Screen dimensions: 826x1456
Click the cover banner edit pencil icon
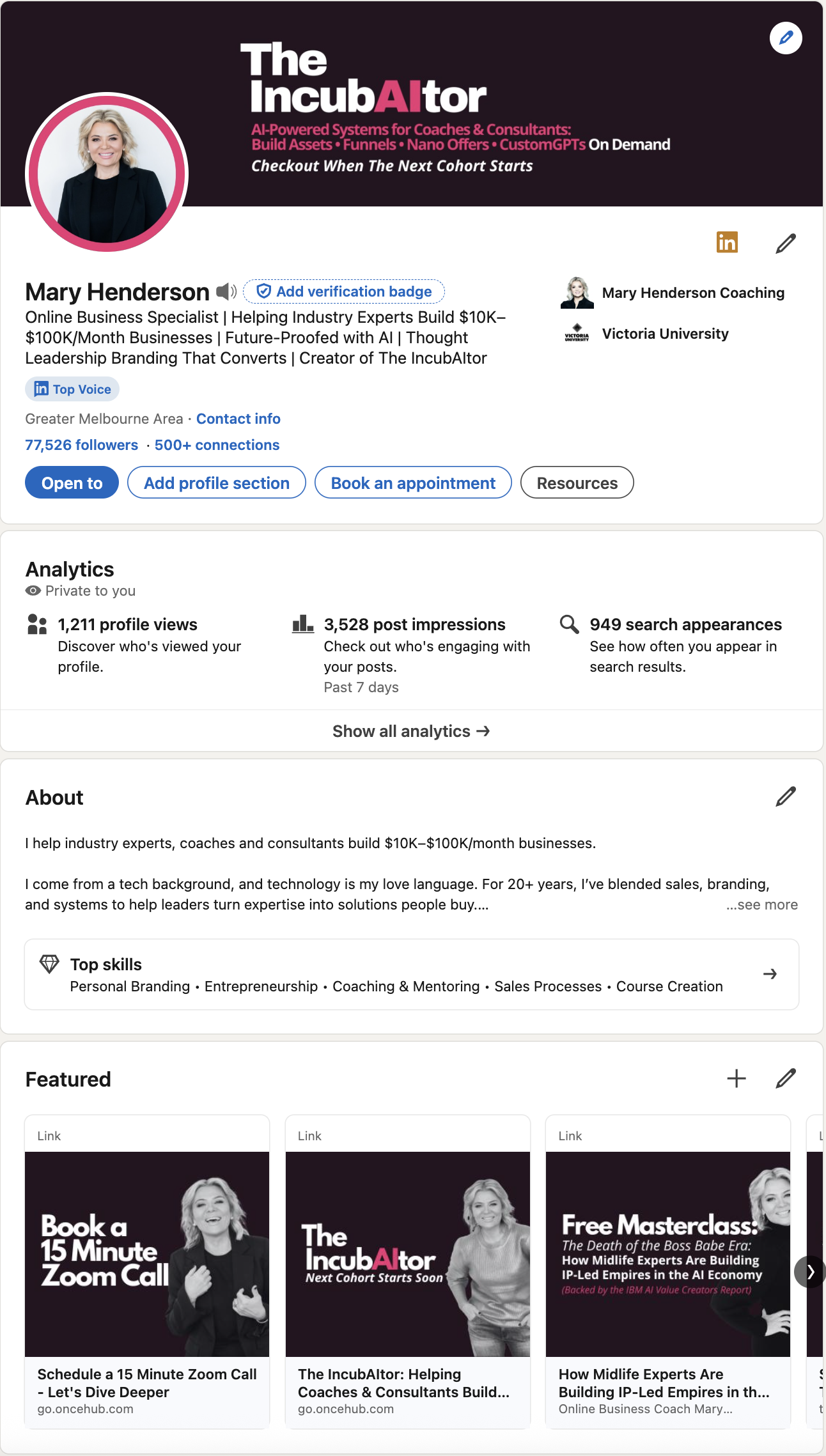786,38
